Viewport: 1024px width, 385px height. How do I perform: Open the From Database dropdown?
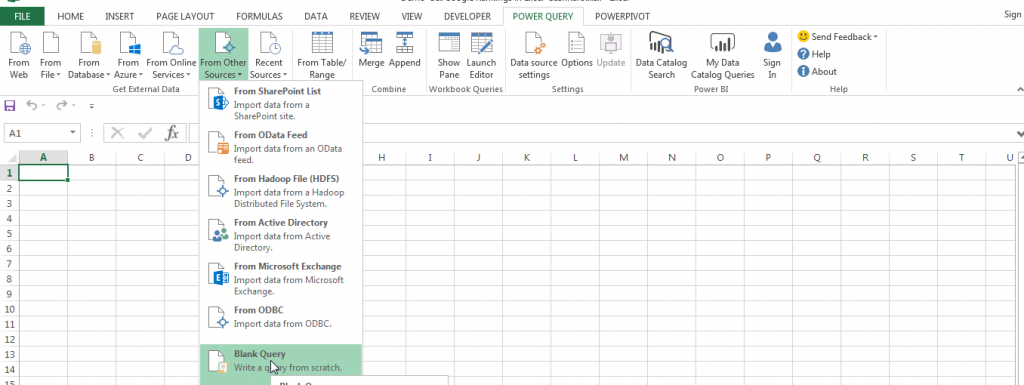89,55
